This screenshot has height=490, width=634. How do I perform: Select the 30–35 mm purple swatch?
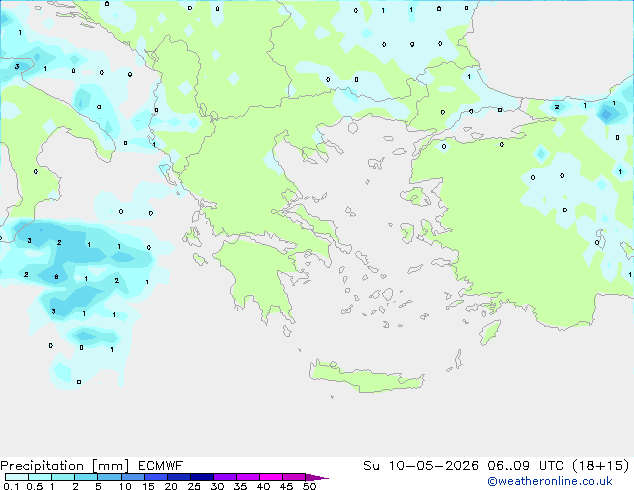point(224,477)
